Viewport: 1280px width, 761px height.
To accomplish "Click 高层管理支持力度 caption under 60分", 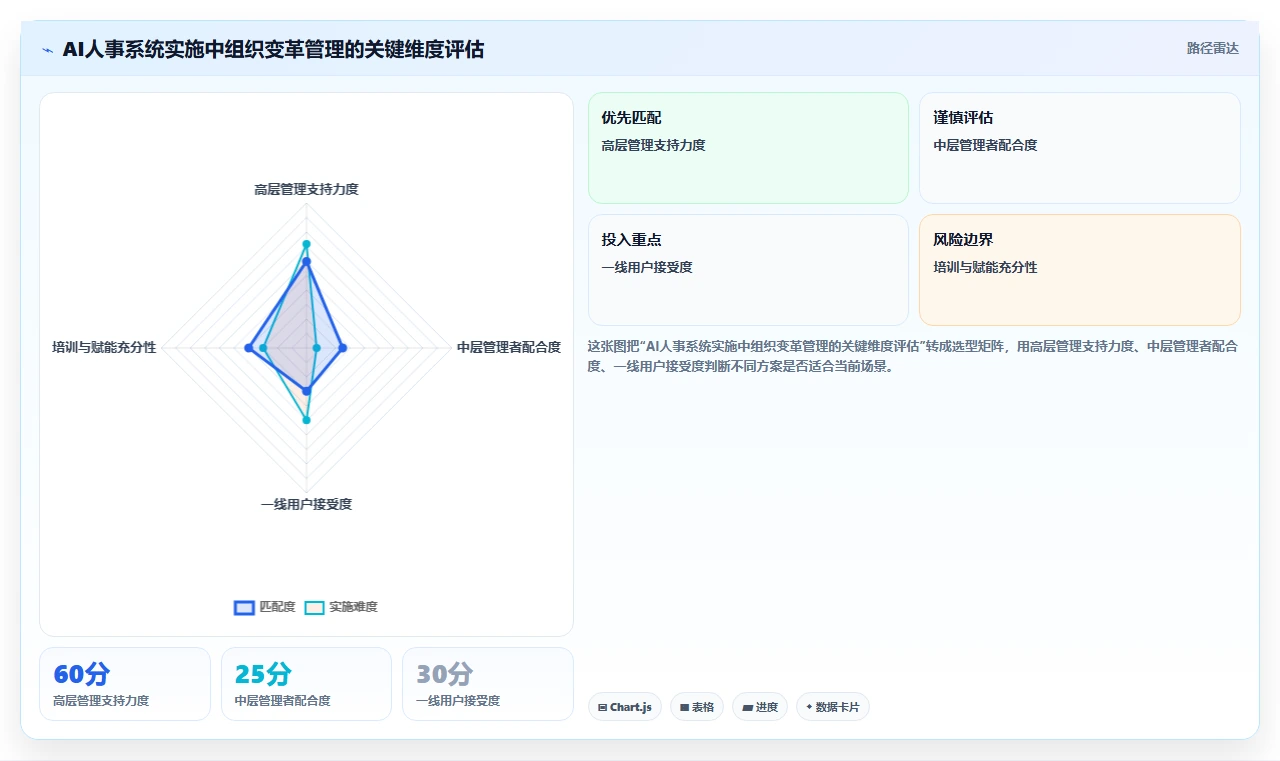I will click(101, 701).
